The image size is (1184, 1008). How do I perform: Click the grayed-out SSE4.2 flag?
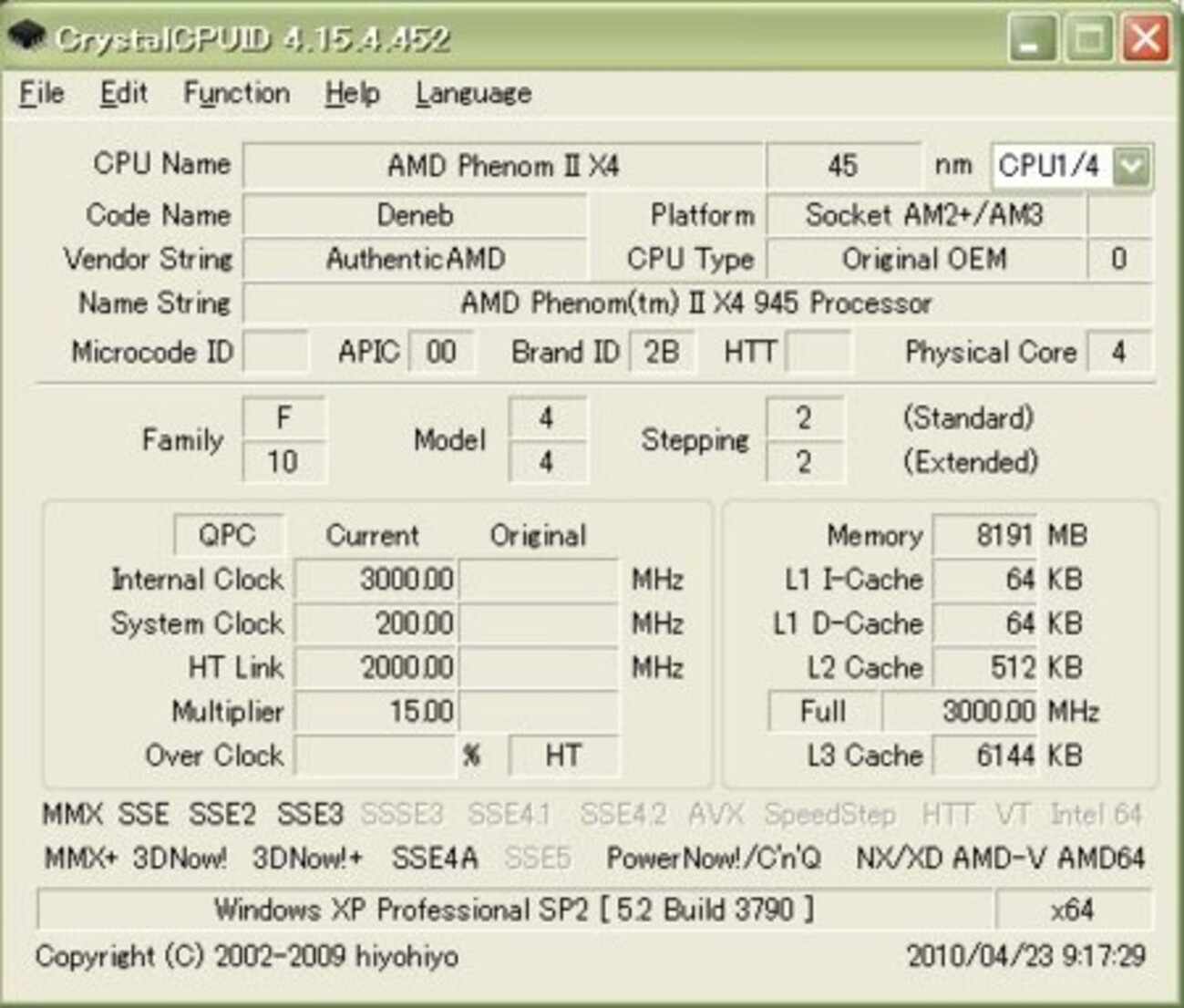click(623, 814)
